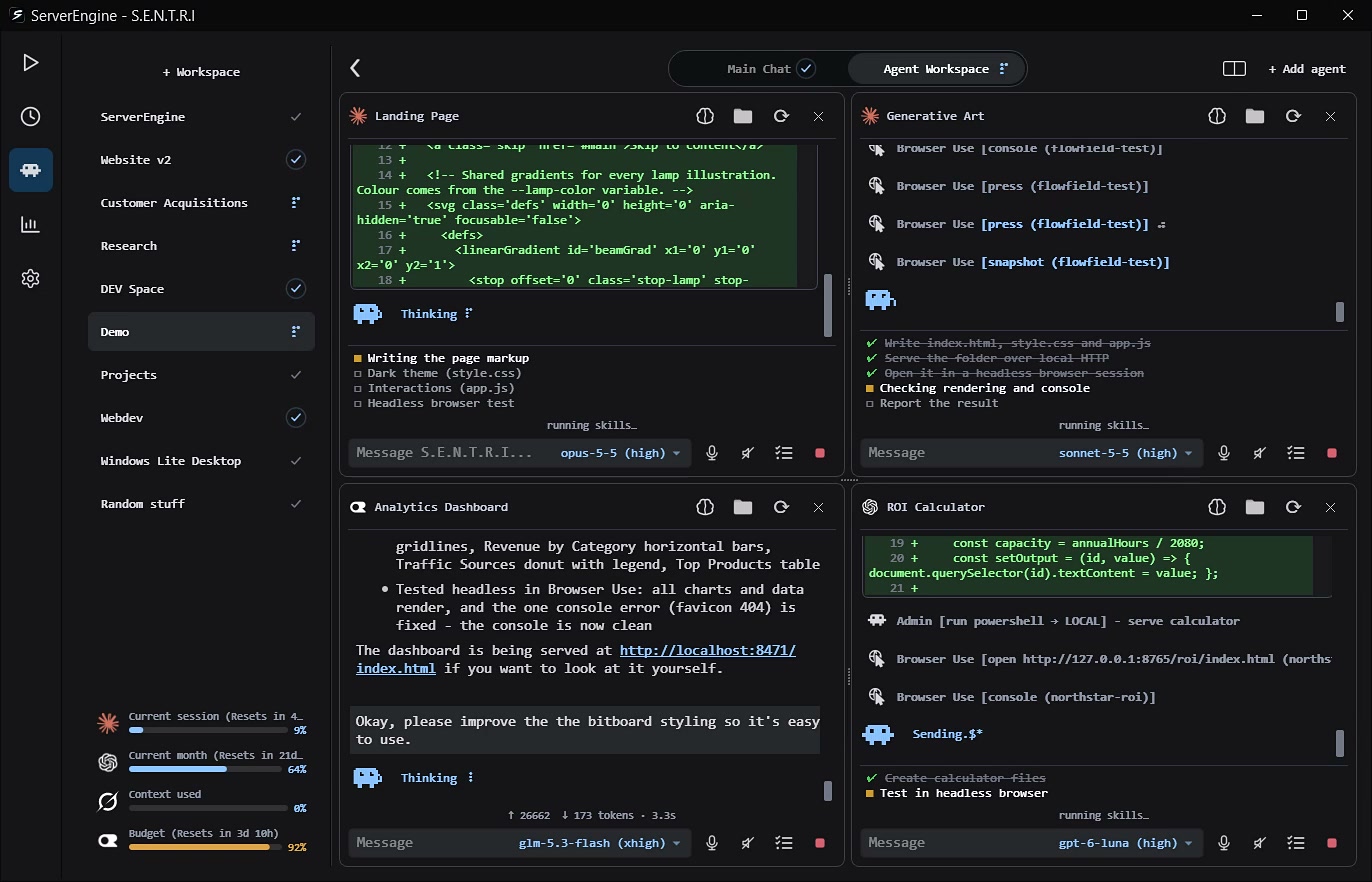Open the Generative Art panel folder icon

click(1254, 116)
